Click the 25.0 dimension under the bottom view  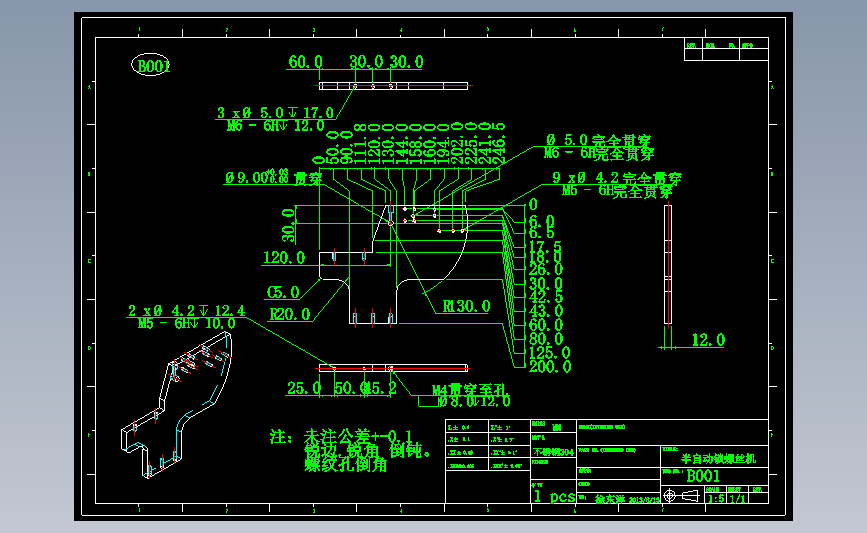[x=304, y=388]
